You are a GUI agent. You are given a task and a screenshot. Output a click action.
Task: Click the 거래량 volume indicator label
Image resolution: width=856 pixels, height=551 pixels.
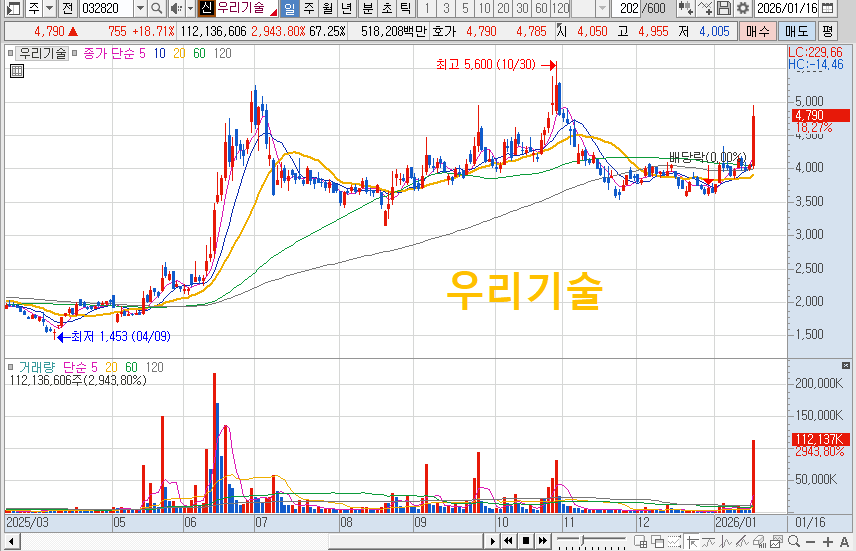(37, 367)
